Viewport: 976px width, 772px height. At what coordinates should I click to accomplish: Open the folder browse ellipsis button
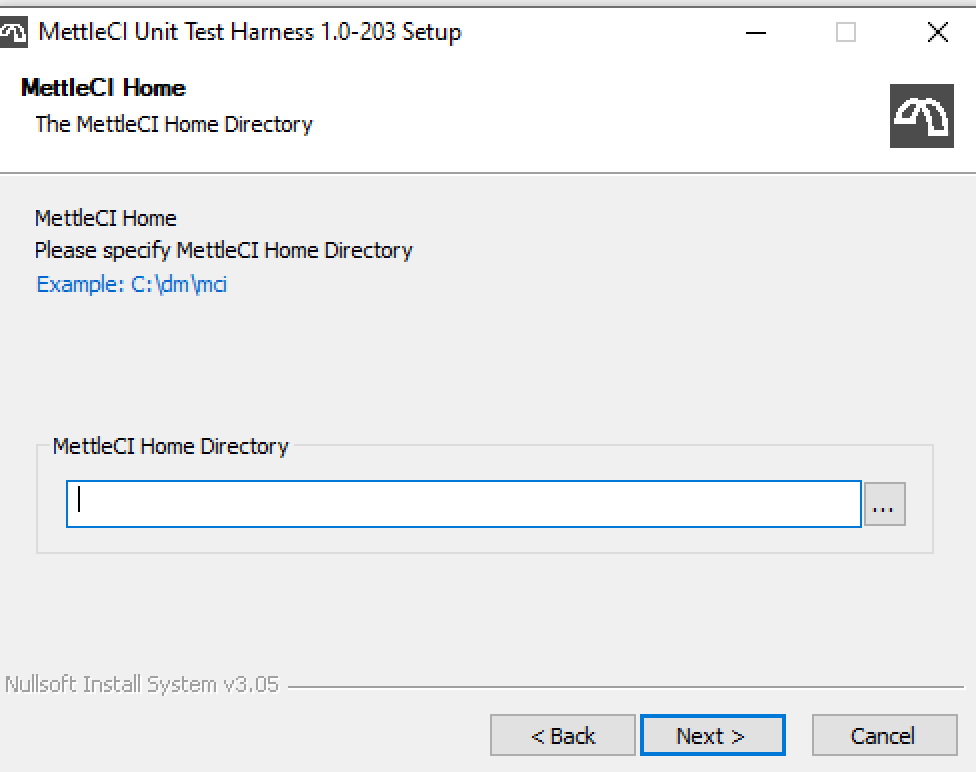pyautogui.click(x=884, y=504)
